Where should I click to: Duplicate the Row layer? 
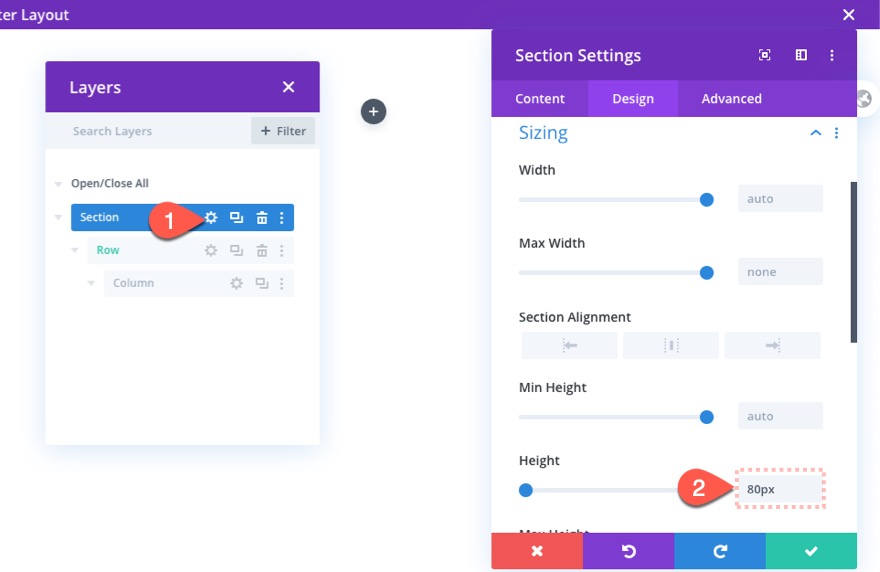point(236,250)
